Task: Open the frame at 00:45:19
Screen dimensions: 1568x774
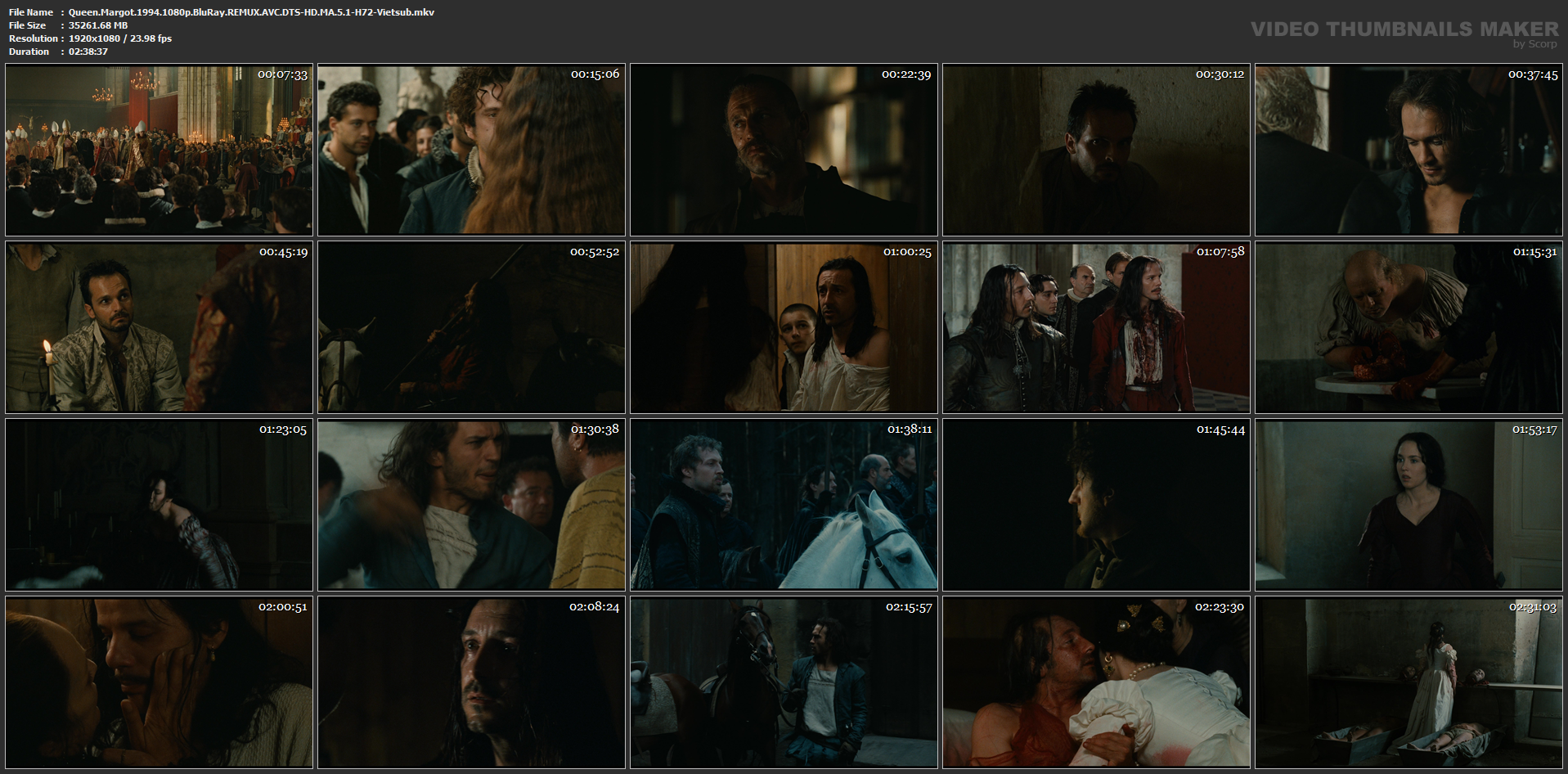Action: pos(159,327)
